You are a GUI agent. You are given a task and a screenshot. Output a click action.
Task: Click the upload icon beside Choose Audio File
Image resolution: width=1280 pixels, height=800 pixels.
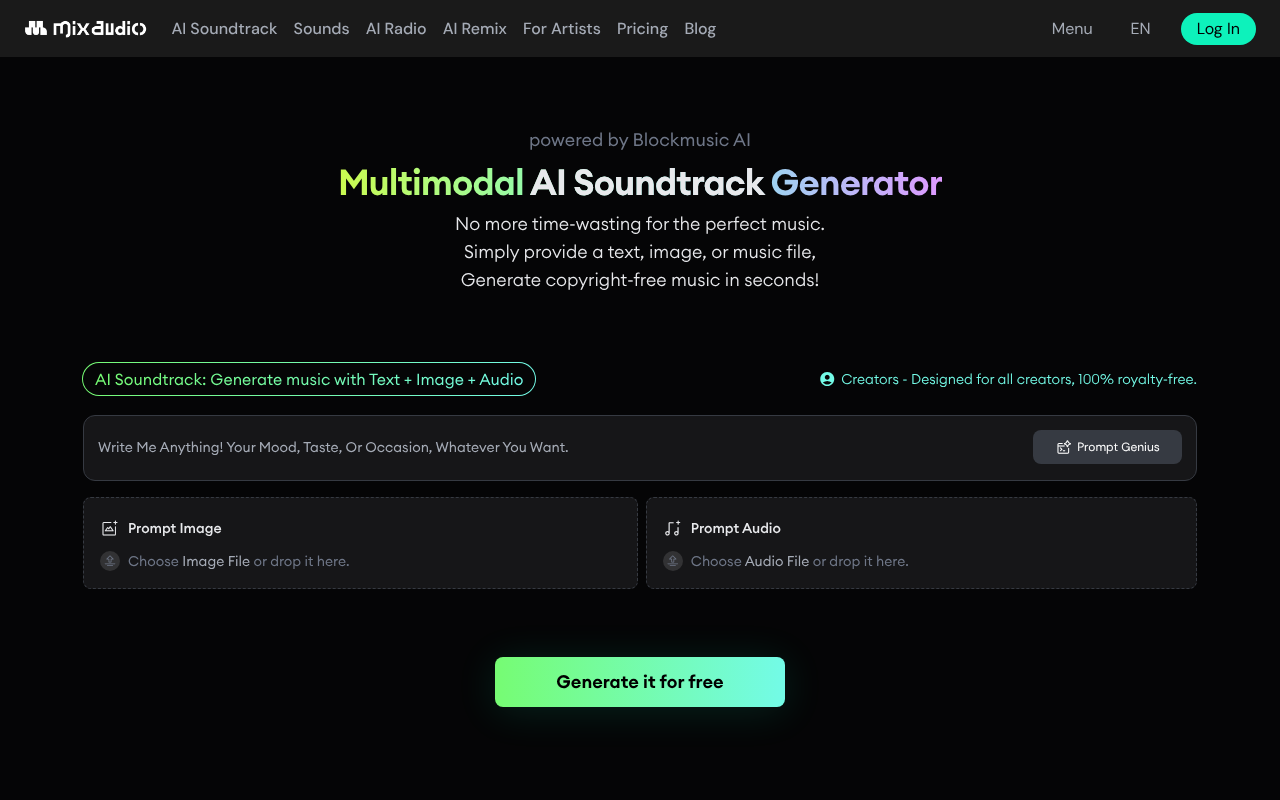click(x=672, y=561)
